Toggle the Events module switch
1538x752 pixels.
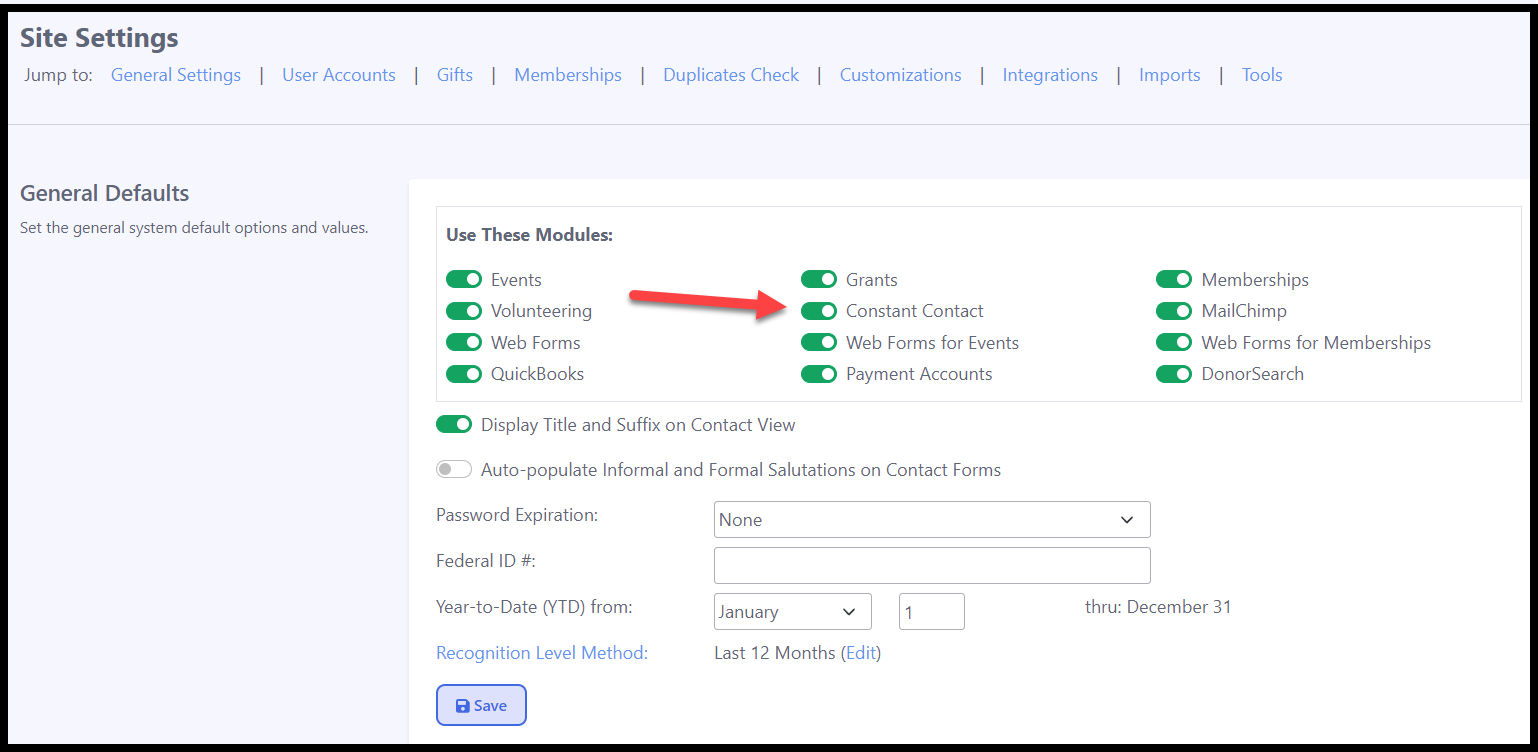pos(464,280)
